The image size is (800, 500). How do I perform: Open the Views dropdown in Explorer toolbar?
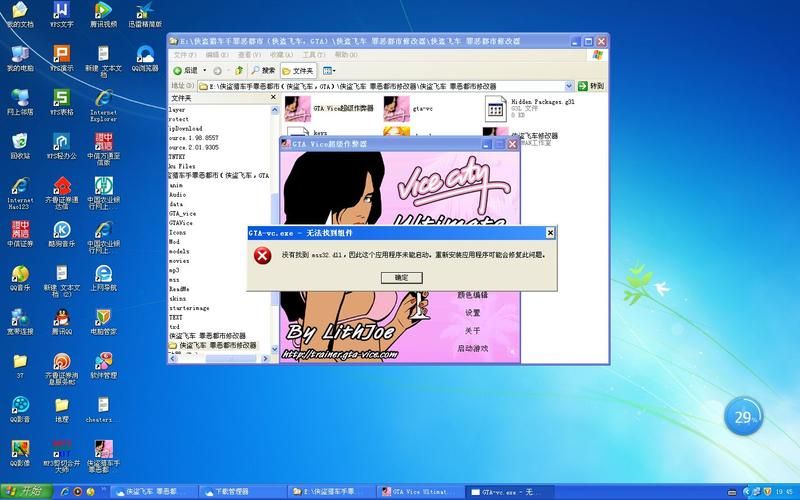pos(329,70)
